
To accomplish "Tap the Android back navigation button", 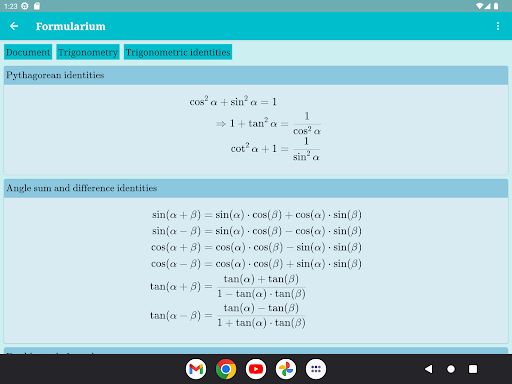I will pos(429,369).
